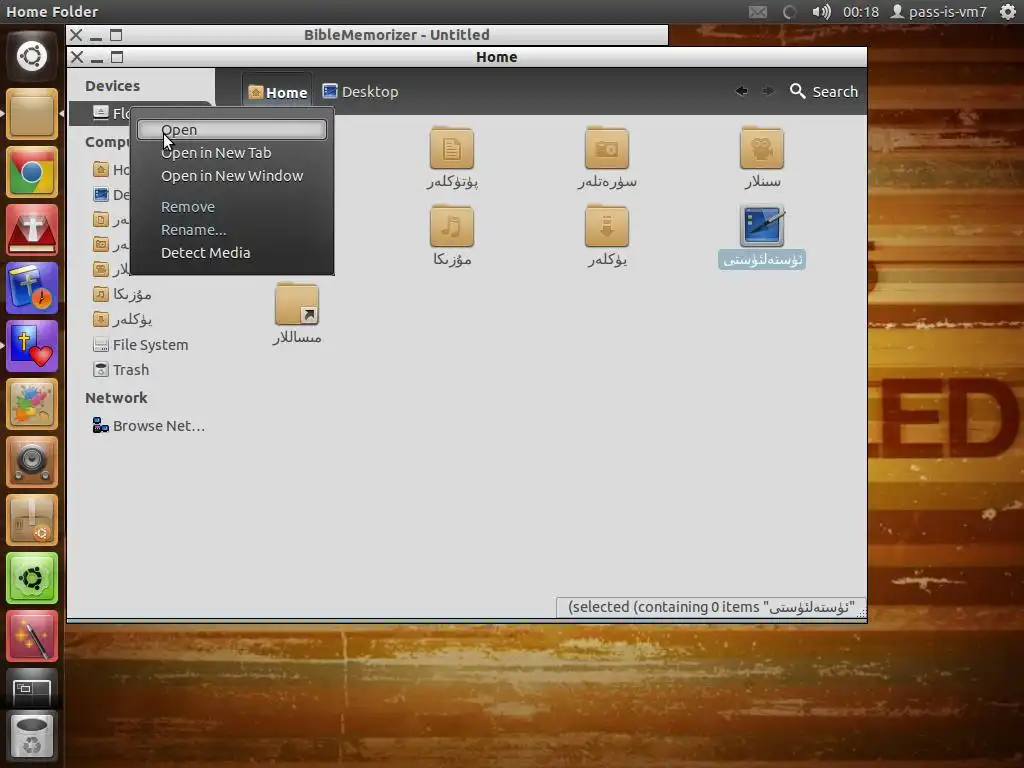Click the Home path button
This screenshot has height=768, width=1024.
[x=278, y=92]
